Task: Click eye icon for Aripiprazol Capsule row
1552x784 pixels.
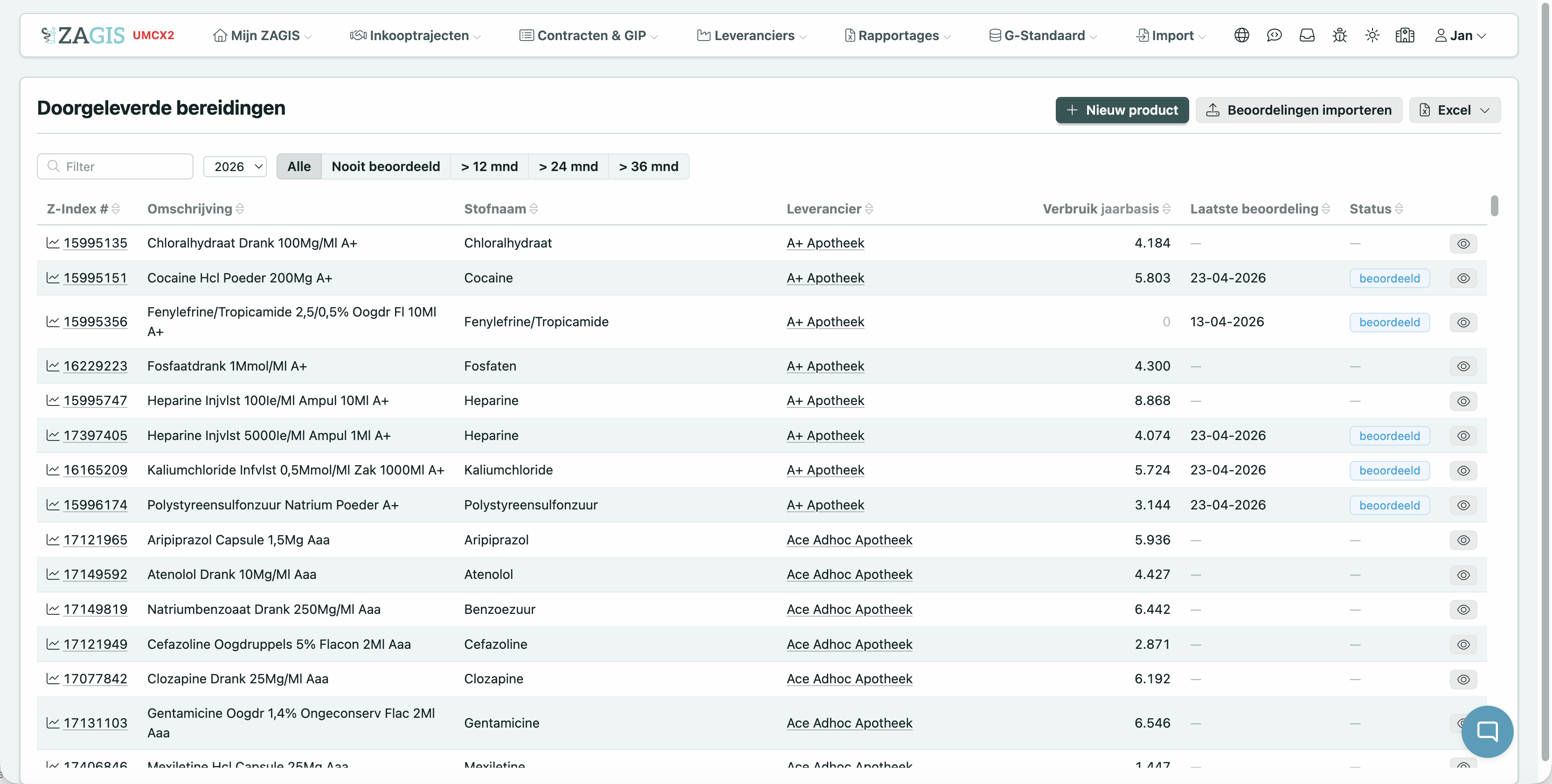Action: pyautogui.click(x=1463, y=540)
